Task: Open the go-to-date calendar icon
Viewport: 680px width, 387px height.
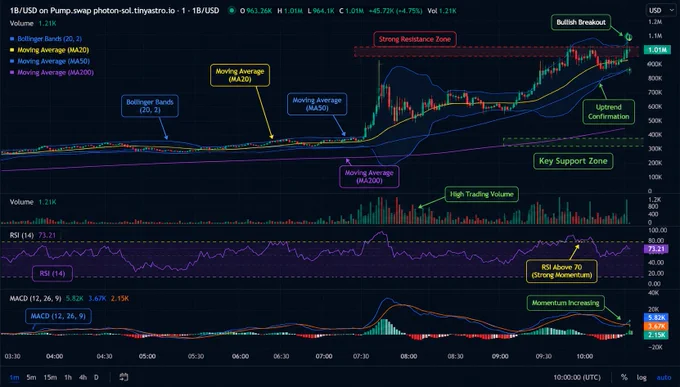Action: pyautogui.click(x=124, y=377)
